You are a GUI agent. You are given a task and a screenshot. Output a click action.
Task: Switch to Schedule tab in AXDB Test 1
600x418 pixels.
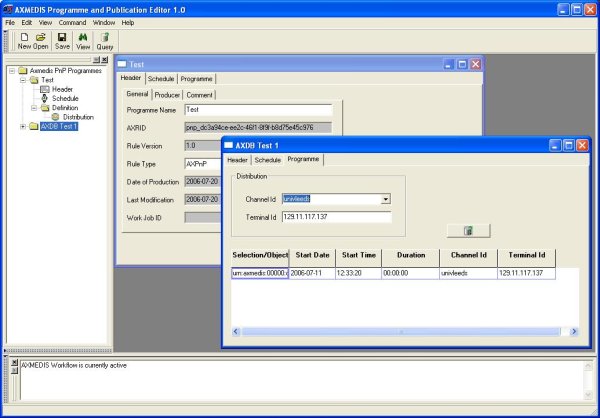[267, 160]
